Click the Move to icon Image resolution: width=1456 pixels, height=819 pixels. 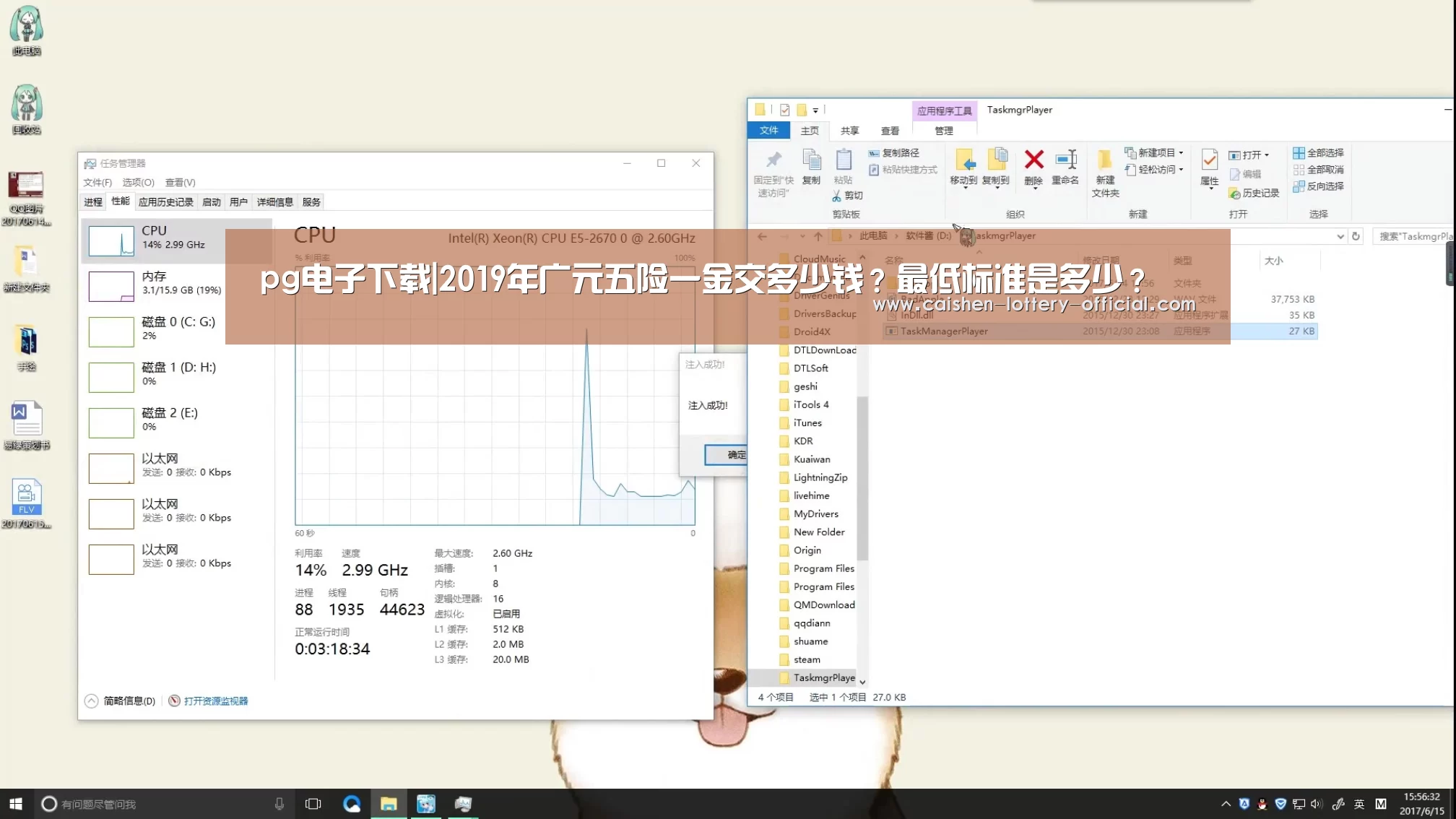pyautogui.click(x=965, y=160)
